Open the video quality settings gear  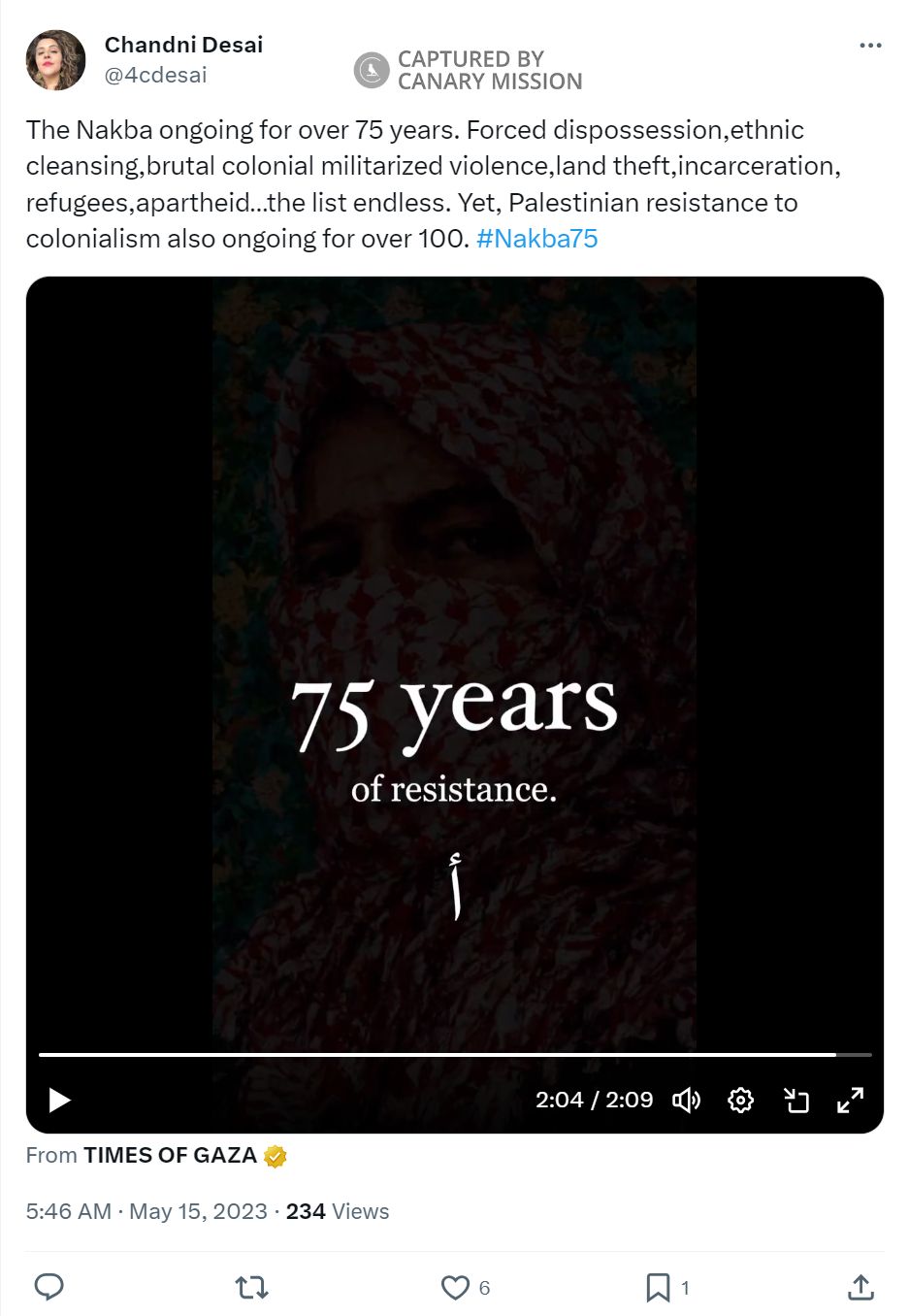coord(740,1100)
